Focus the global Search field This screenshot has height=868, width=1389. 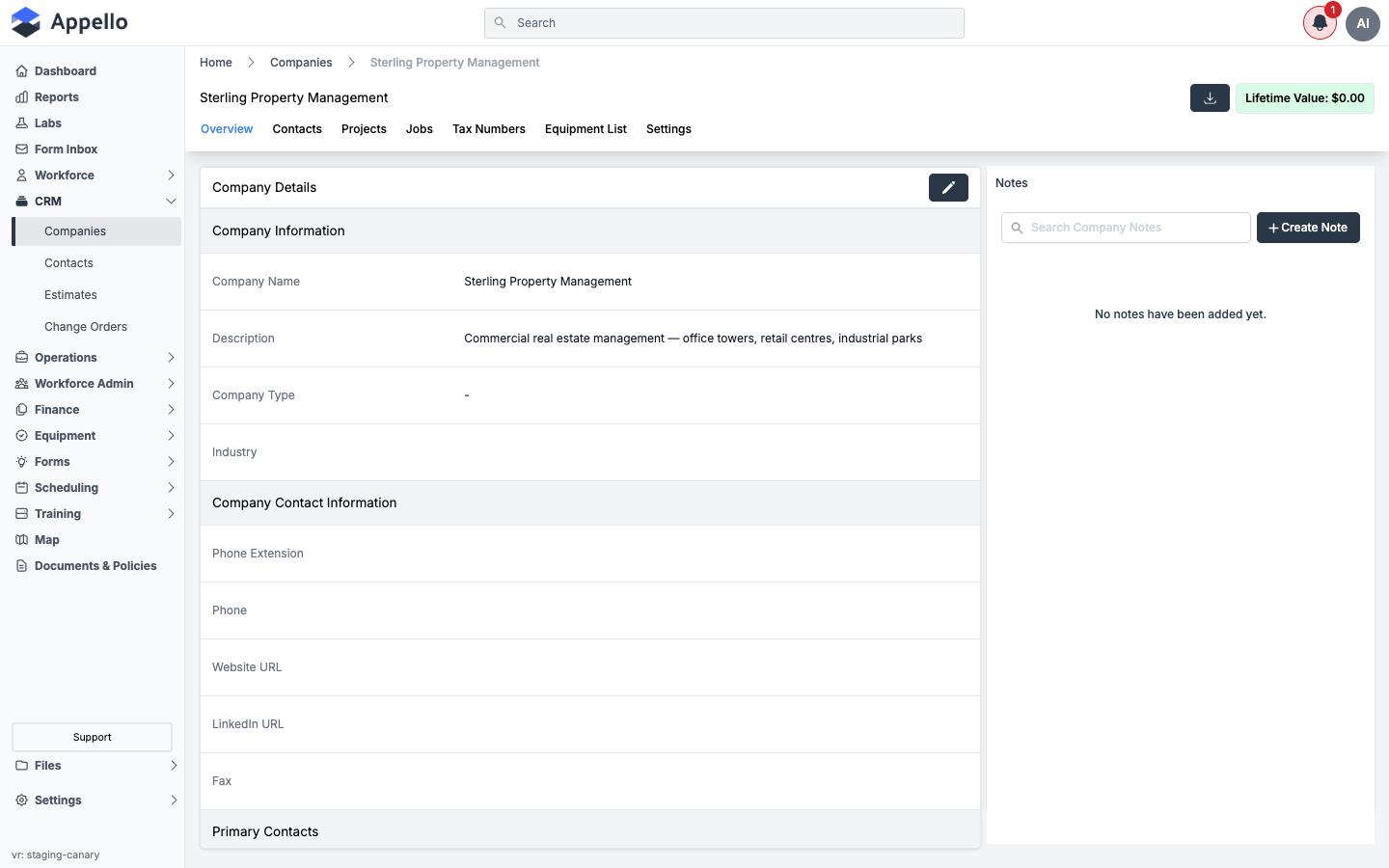click(724, 23)
